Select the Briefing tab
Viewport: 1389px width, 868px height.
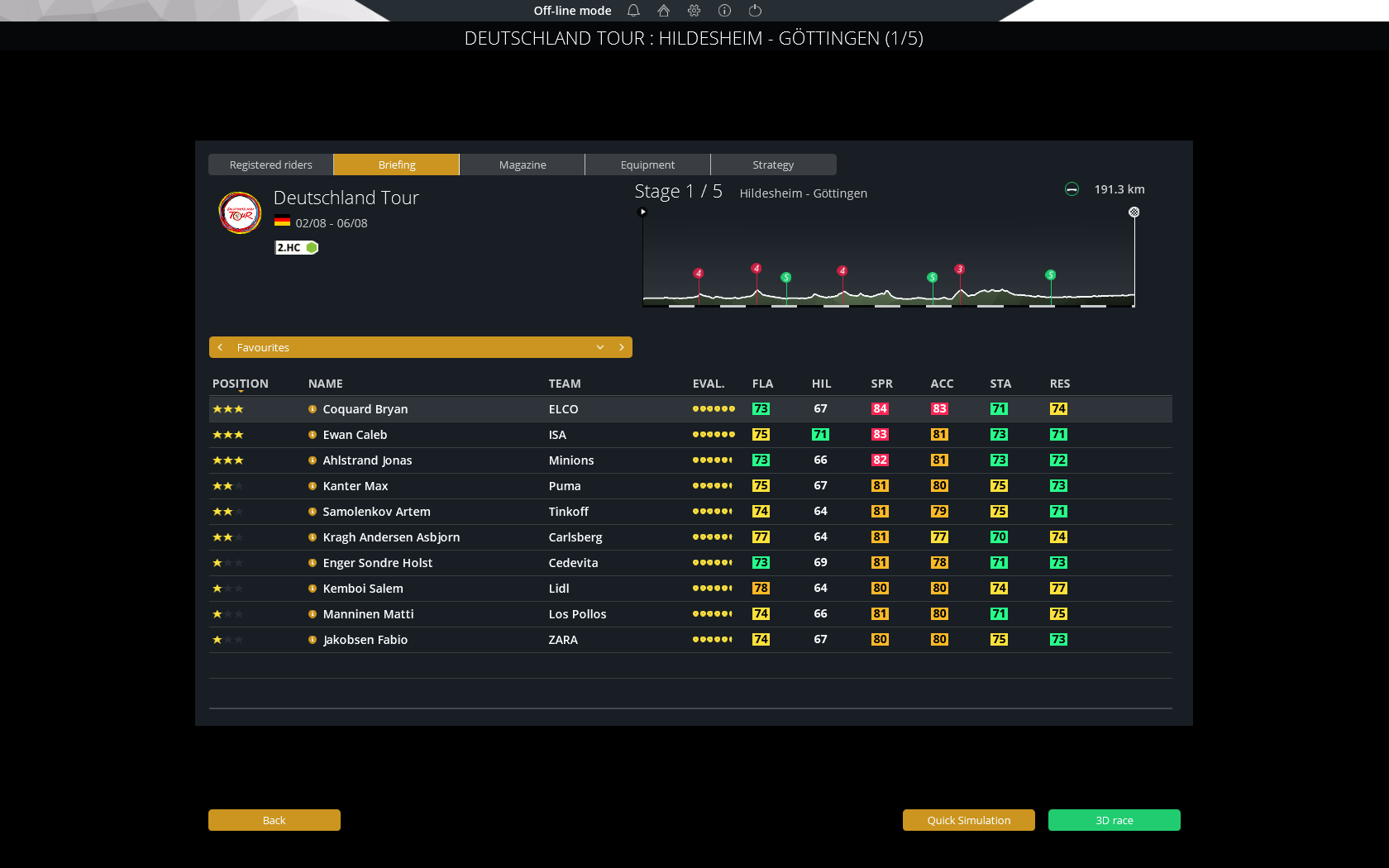click(397, 165)
